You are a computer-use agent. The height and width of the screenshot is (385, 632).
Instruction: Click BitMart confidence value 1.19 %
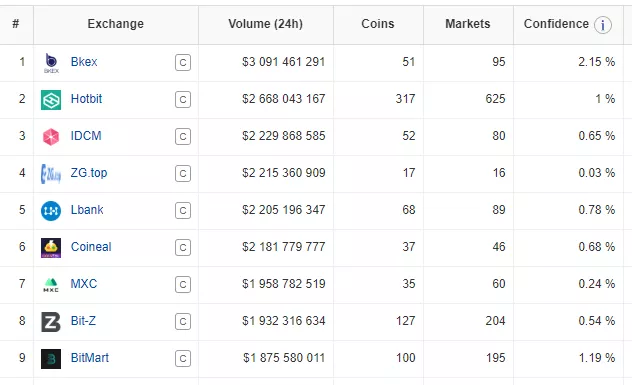(x=597, y=358)
